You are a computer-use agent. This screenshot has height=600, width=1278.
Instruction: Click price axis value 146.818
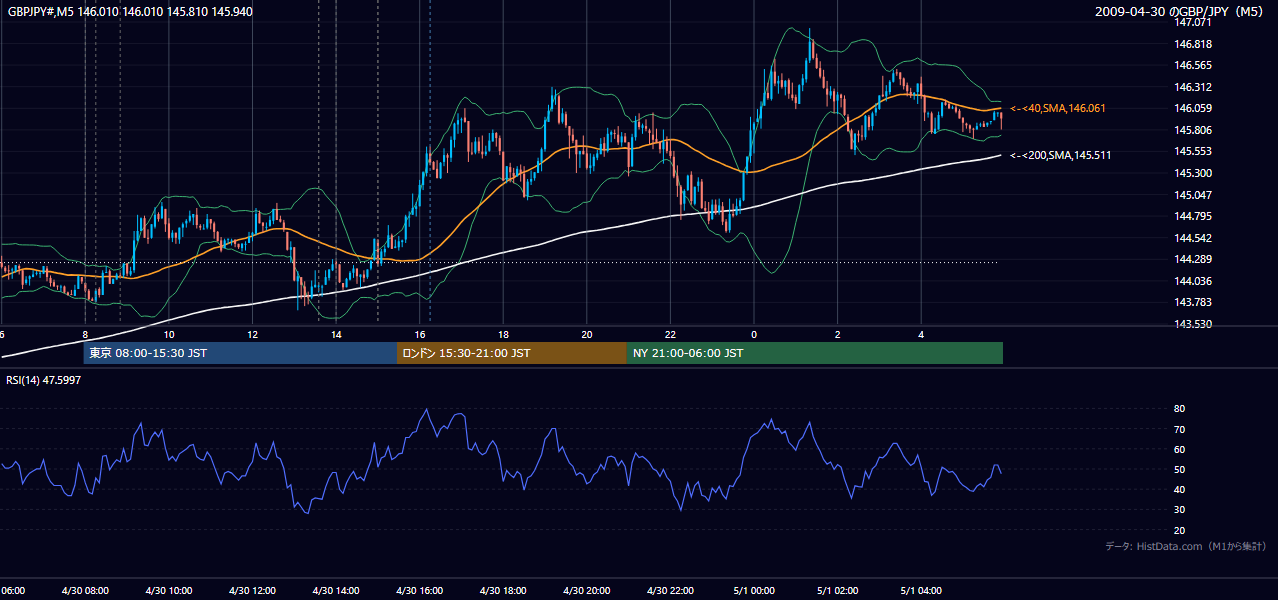coord(1195,44)
